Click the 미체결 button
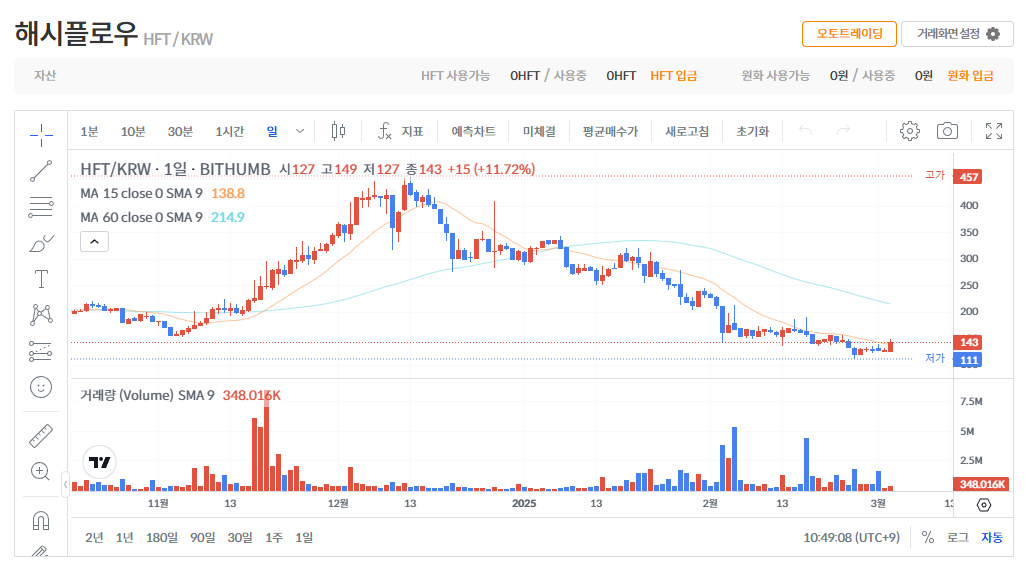The width and height of the screenshot is (1033, 573). (x=539, y=131)
